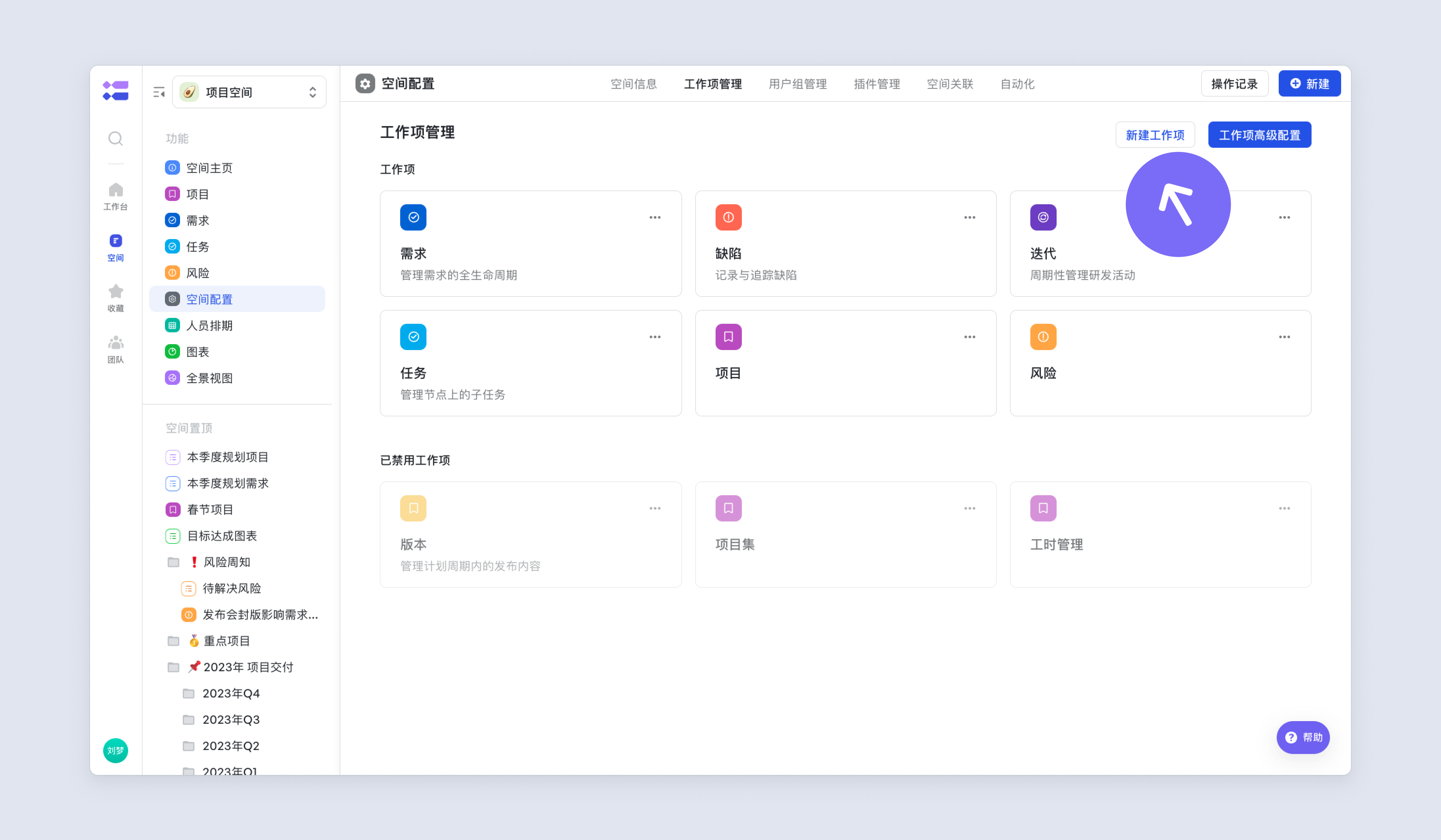Open 空间主页 in sidebar
This screenshot has height=840, width=1441.
click(x=237, y=167)
